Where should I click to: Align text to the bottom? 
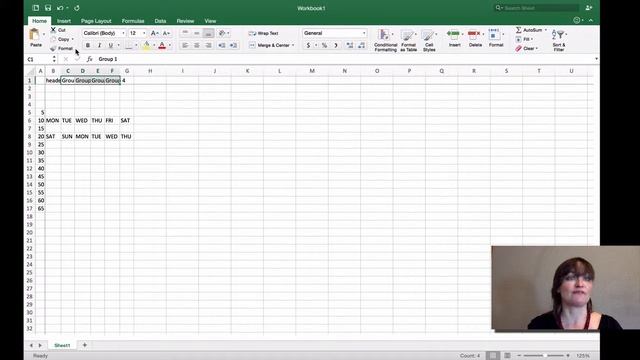[208, 33]
